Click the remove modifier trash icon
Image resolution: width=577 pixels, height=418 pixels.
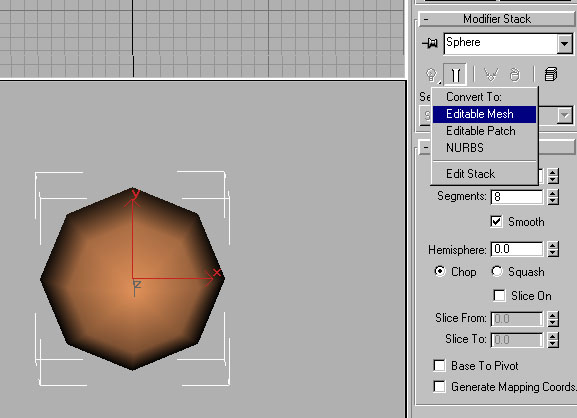coord(514,75)
